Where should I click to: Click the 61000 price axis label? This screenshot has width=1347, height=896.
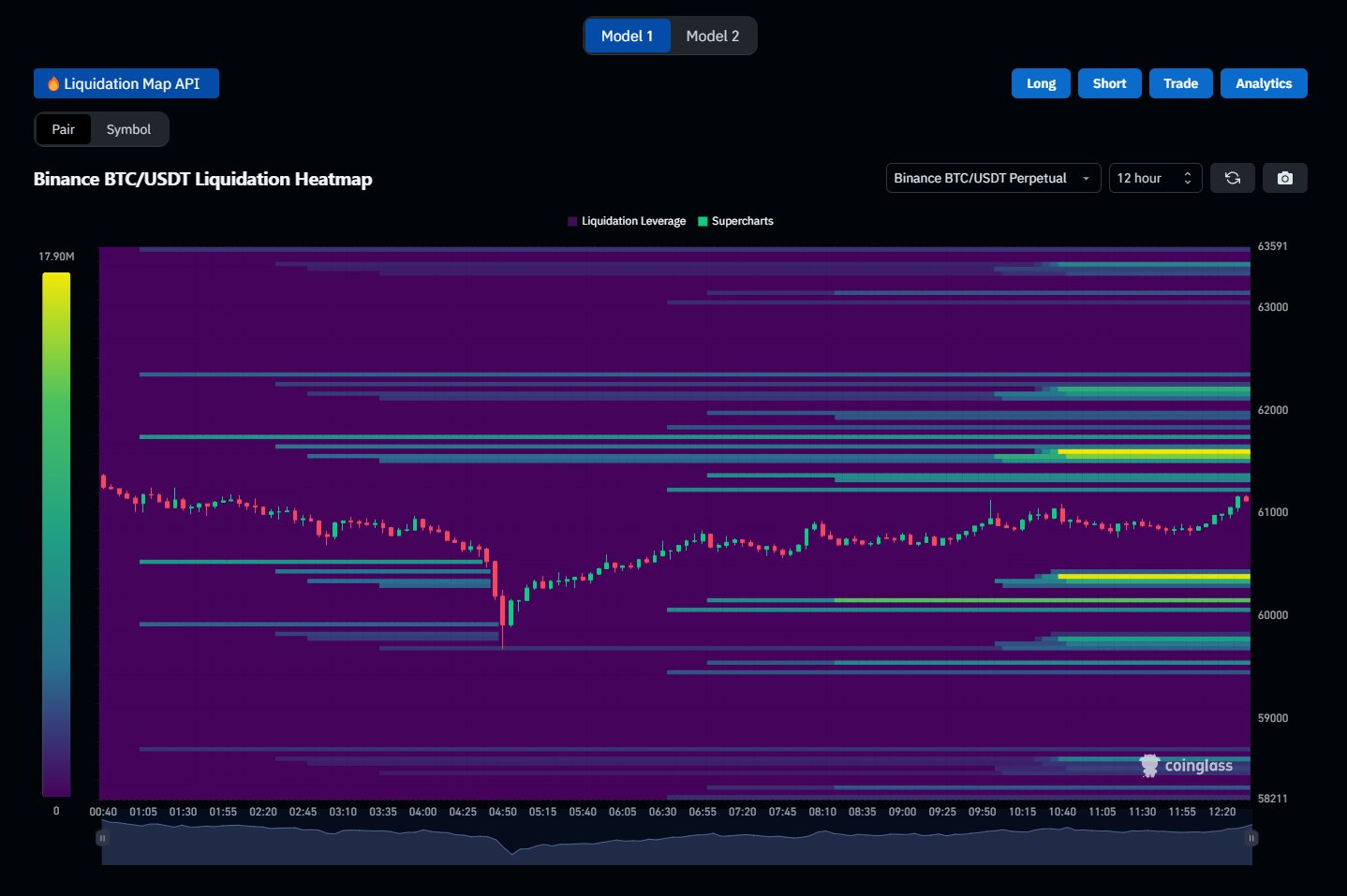click(x=1273, y=512)
